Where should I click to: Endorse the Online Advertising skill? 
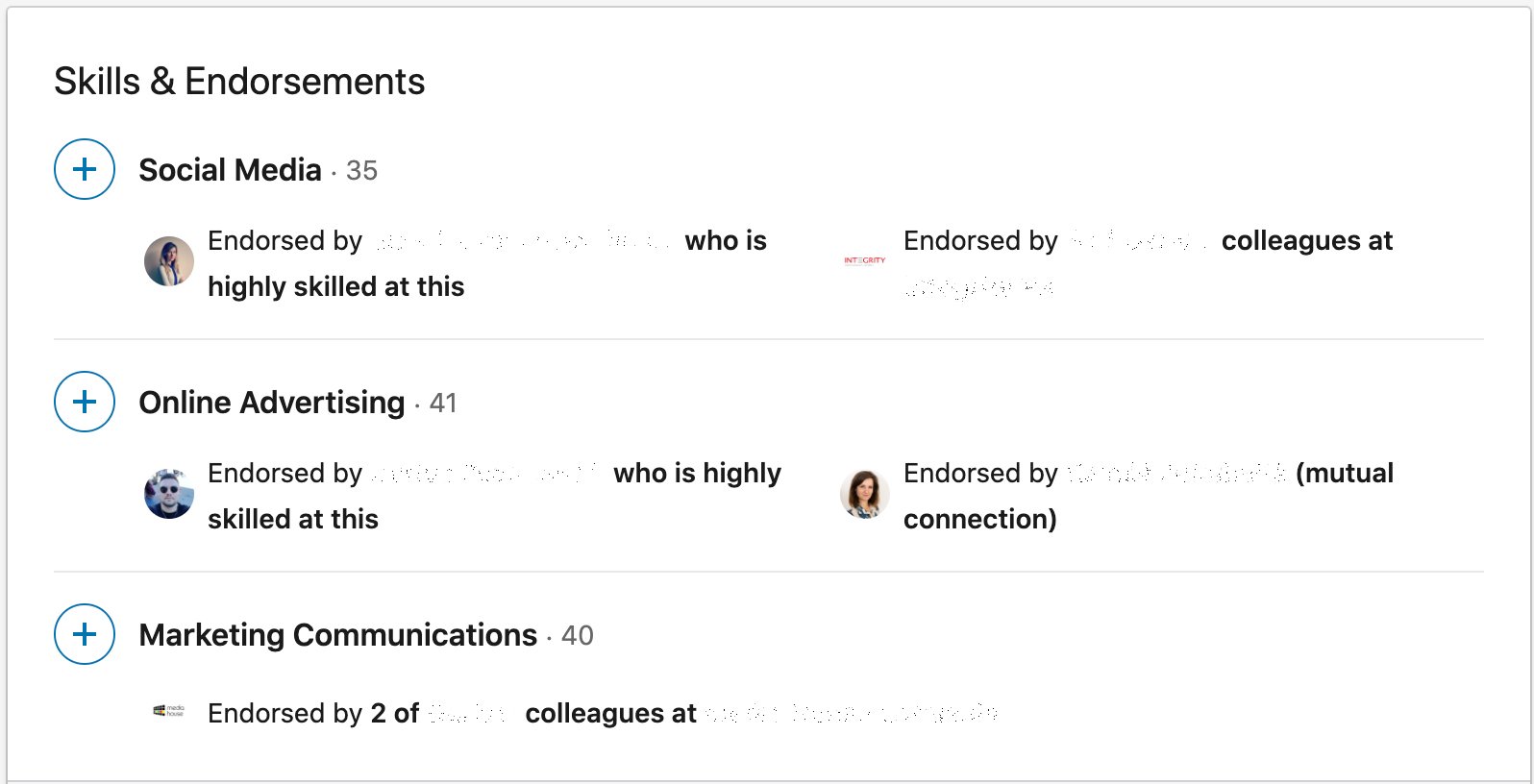85,402
